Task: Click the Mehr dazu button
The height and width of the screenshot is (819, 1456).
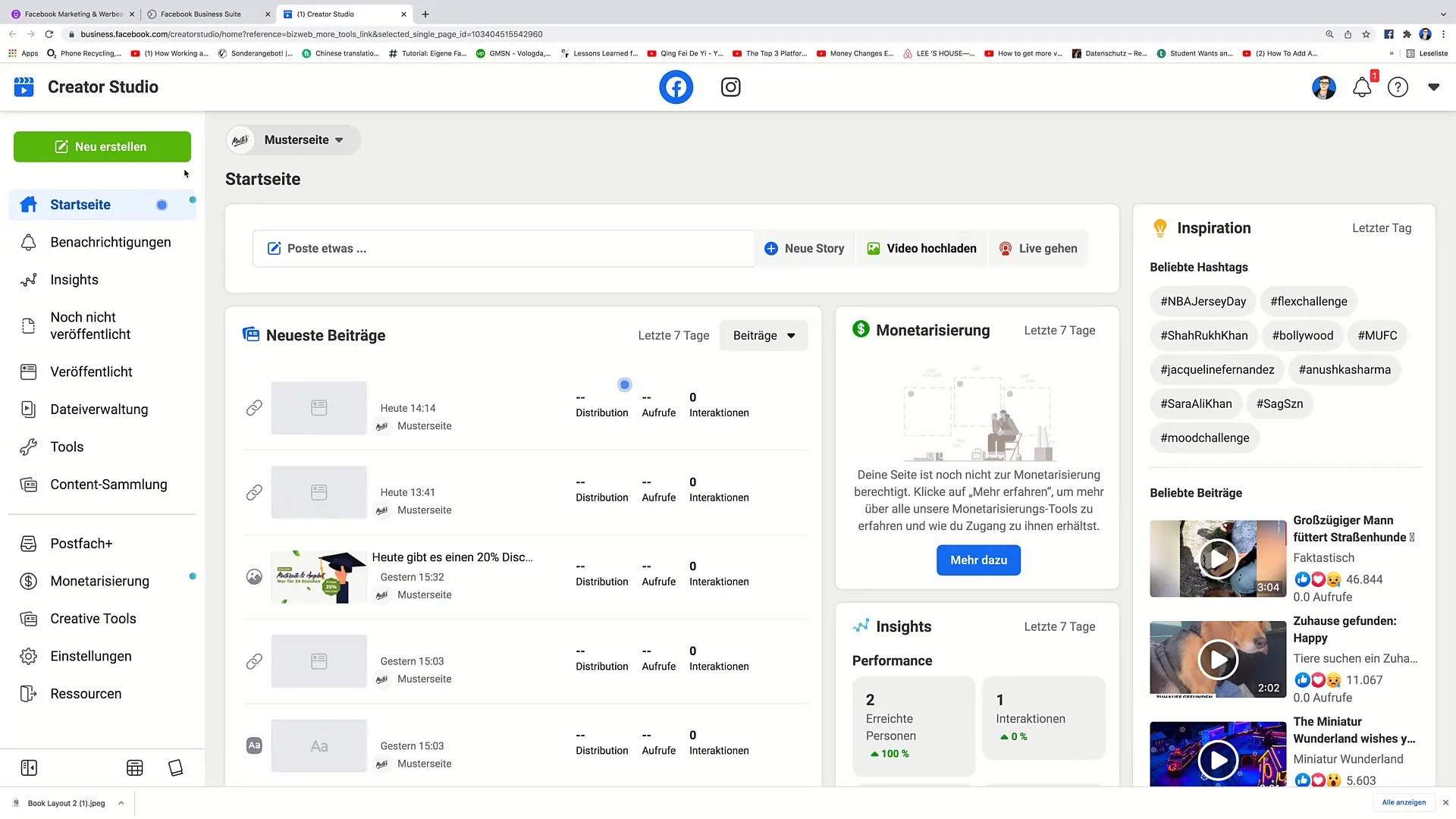Action: (x=978, y=560)
